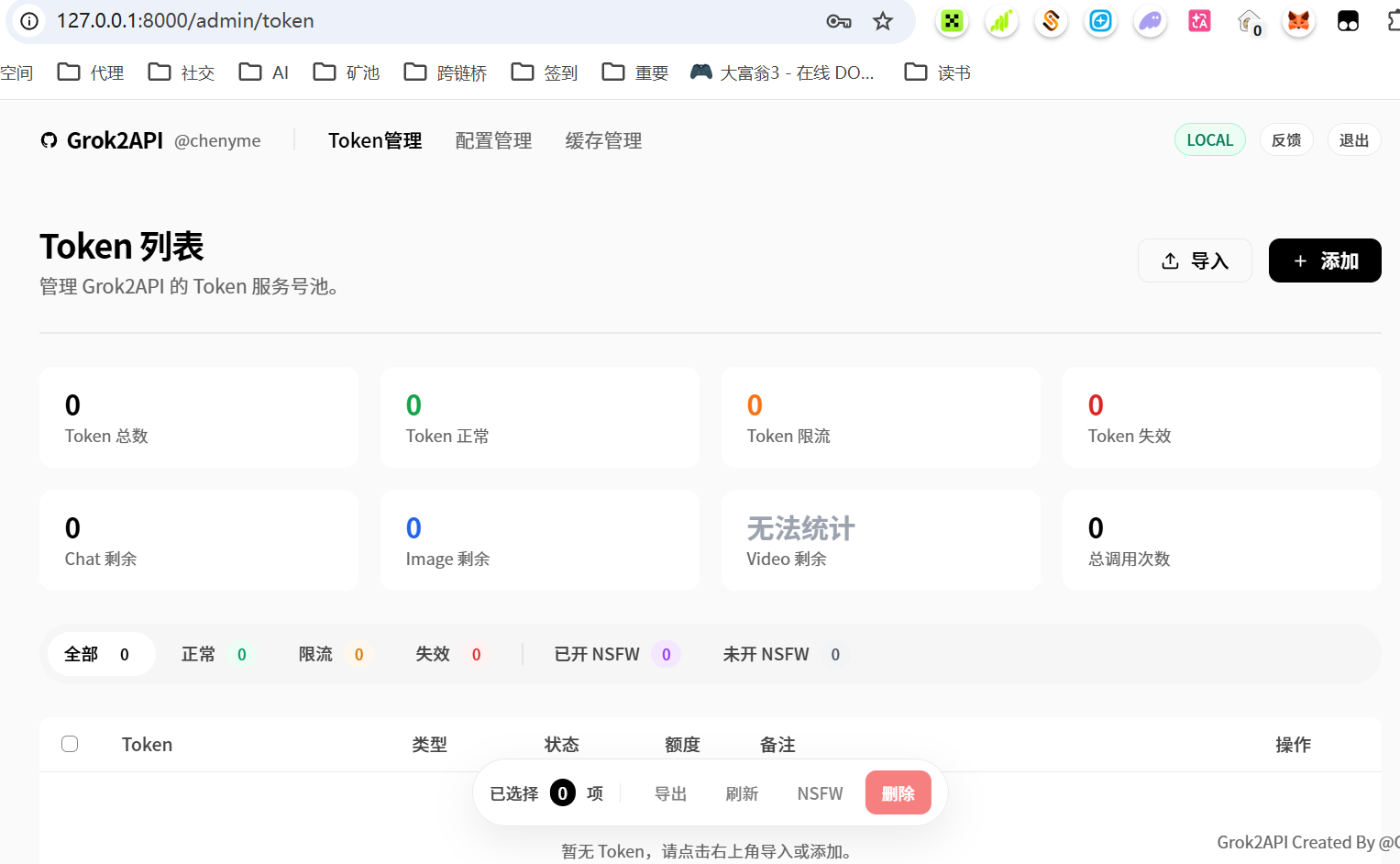
Task: Click the pink translate extension icon
Action: [1199, 21]
